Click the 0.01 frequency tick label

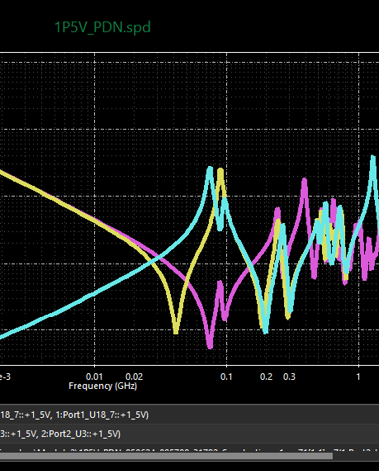pyautogui.click(x=94, y=377)
